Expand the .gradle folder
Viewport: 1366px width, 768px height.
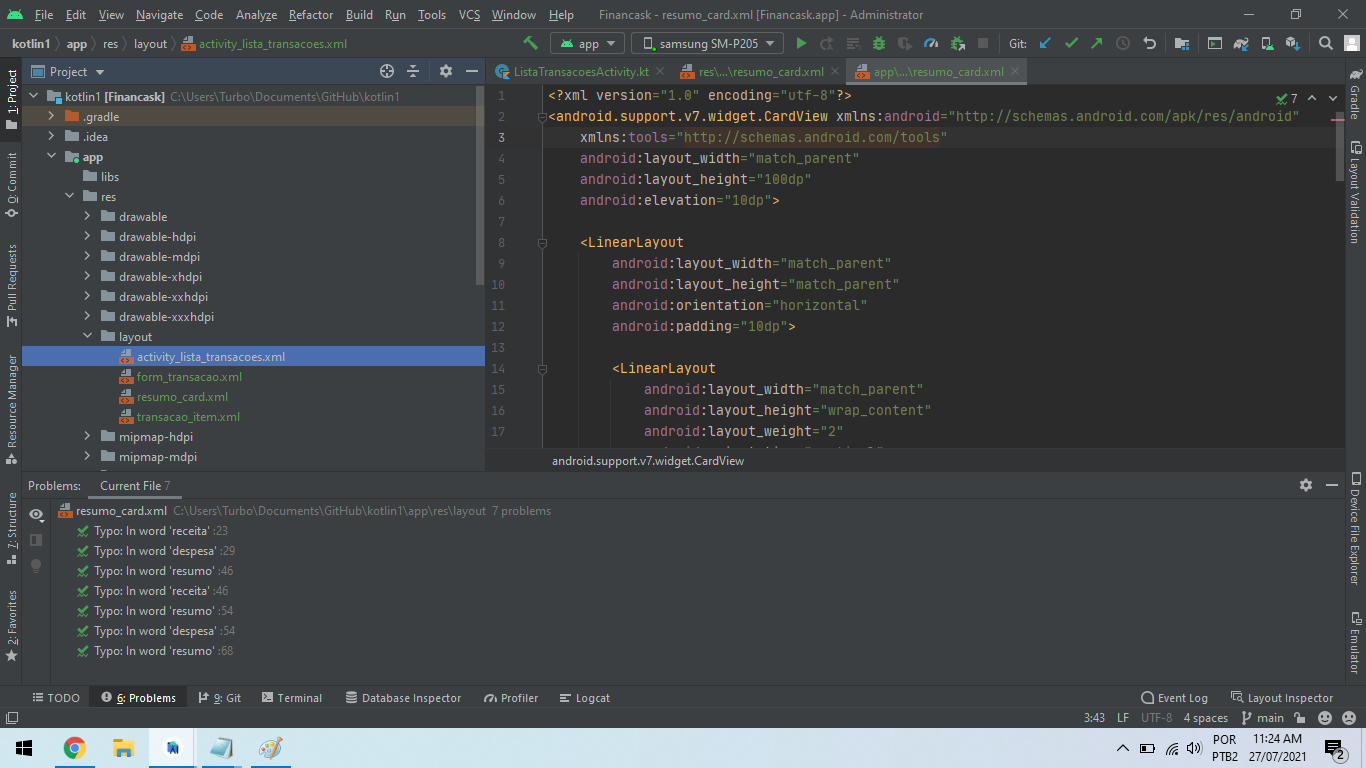pyautogui.click(x=51, y=117)
